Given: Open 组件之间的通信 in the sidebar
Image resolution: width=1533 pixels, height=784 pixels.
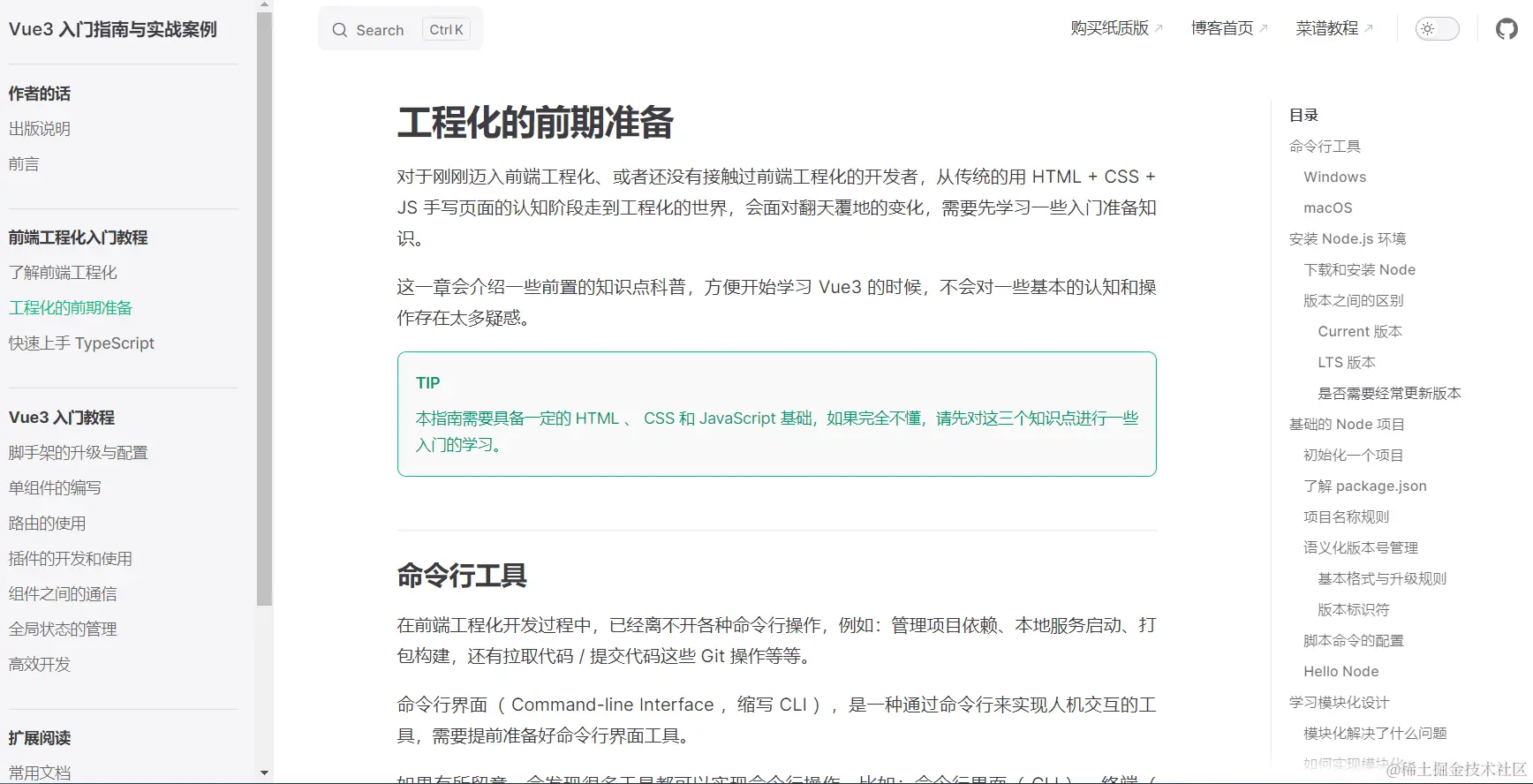Looking at the screenshot, I should pyautogui.click(x=63, y=594).
